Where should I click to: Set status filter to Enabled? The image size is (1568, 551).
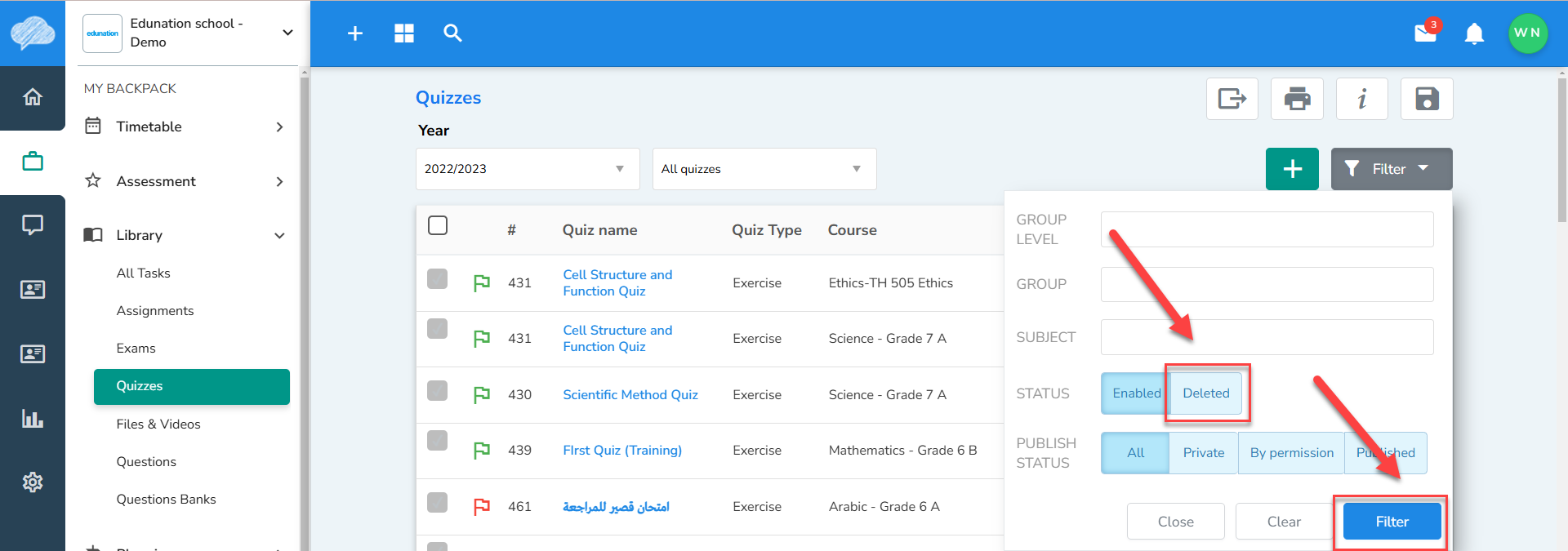(1136, 393)
